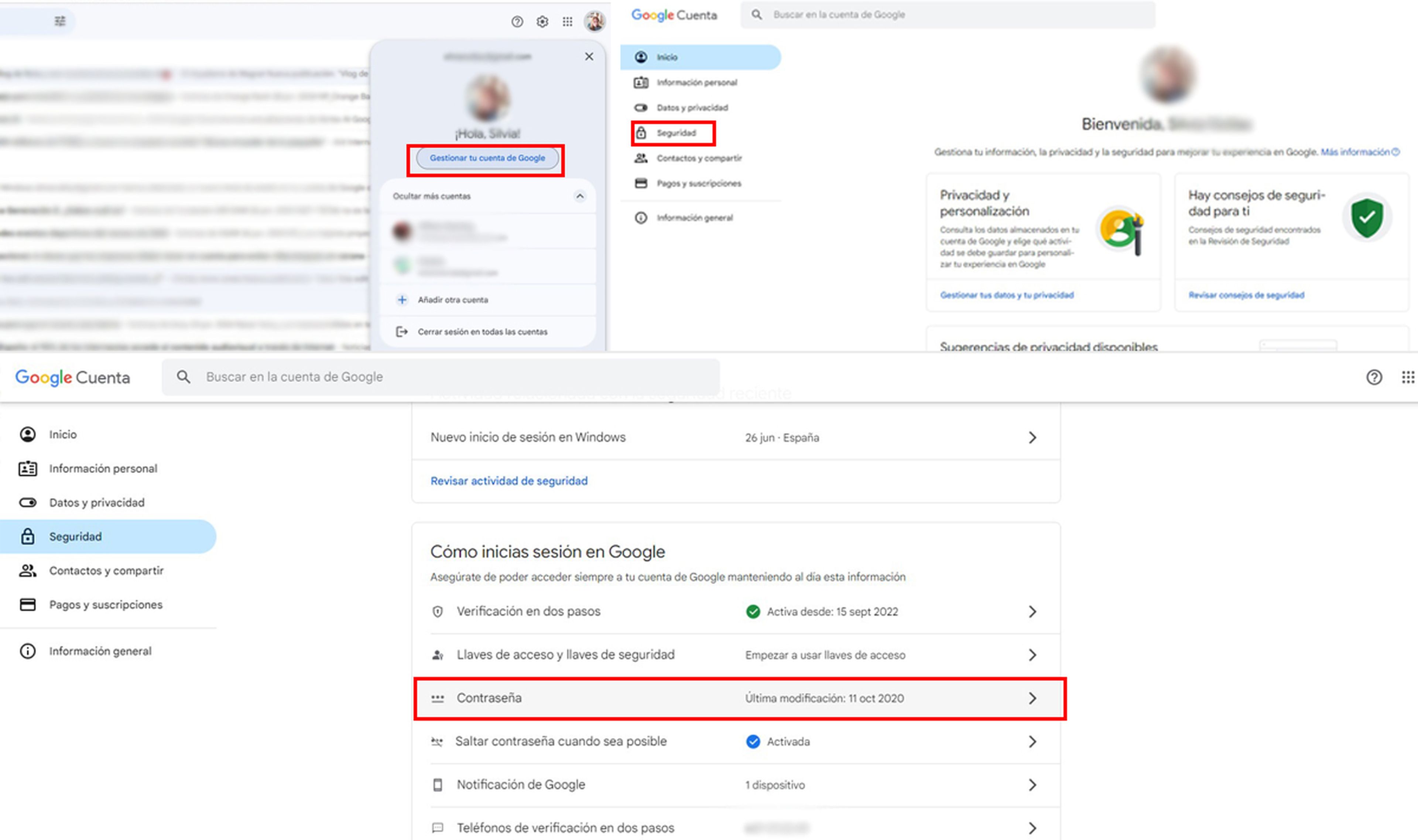
Task: Open Gmail search options filter icon
Action: click(x=60, y=21)
